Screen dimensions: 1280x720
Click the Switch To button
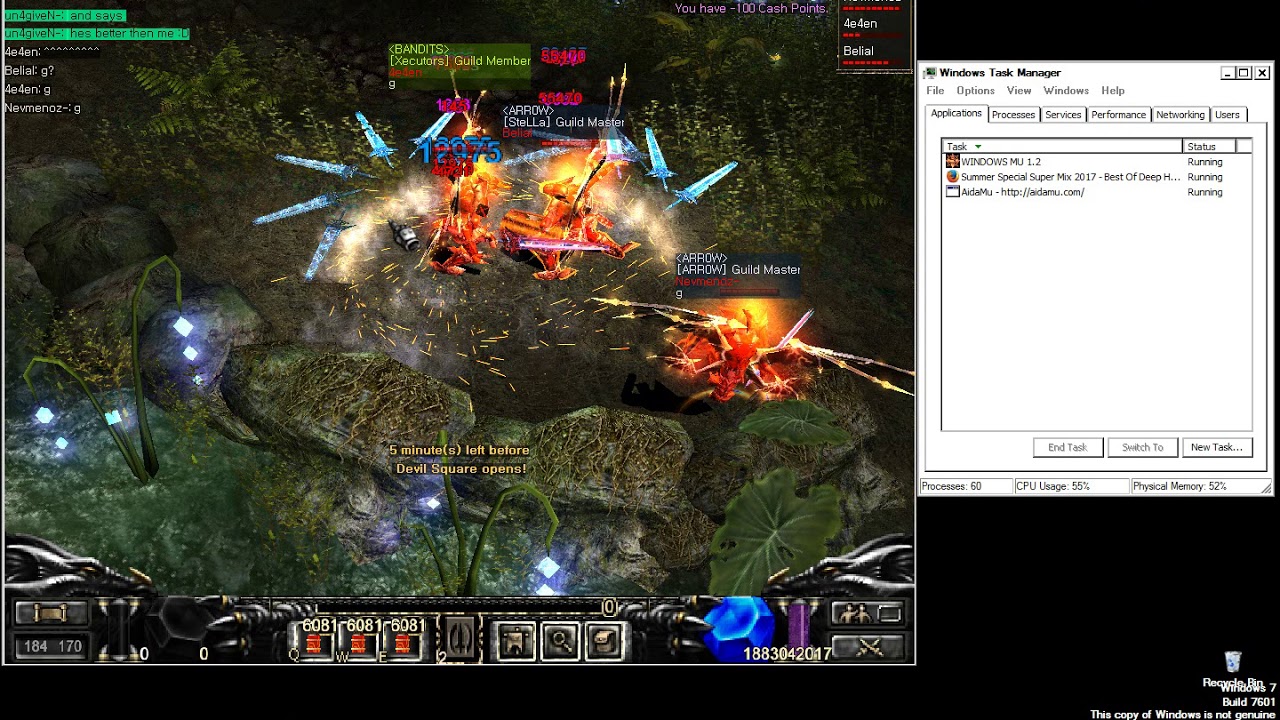pos(1142,447)
